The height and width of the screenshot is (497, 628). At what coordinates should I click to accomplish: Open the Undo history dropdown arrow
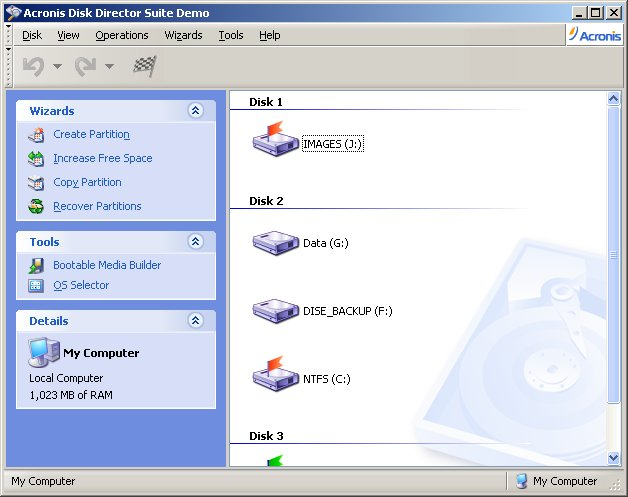(57, 66)
